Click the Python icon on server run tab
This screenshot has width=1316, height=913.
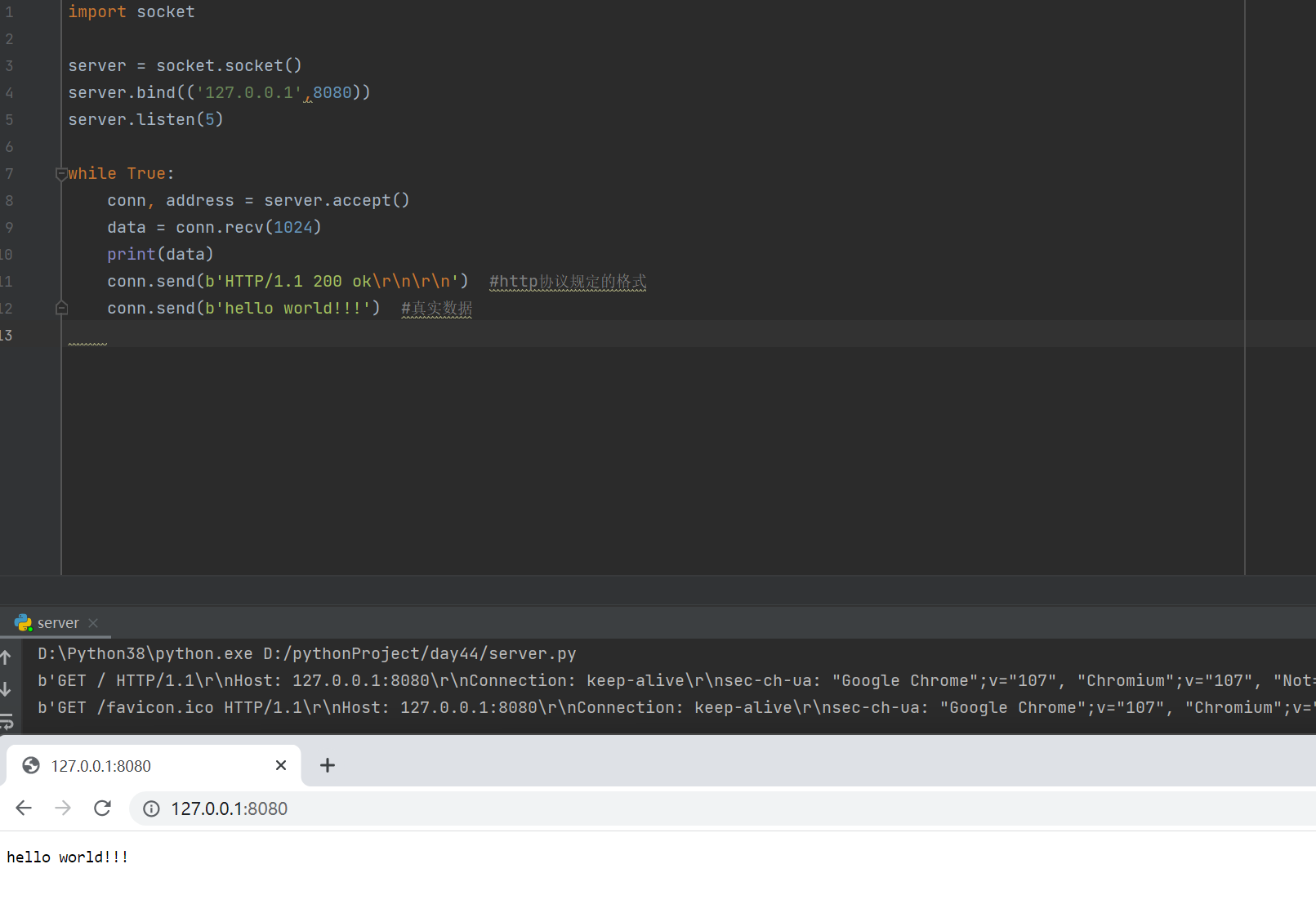[23, 622]
